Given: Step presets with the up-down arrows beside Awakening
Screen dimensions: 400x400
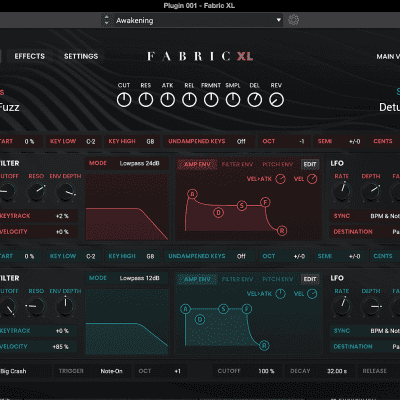Looking at the screenshot, I should (107, 20).
